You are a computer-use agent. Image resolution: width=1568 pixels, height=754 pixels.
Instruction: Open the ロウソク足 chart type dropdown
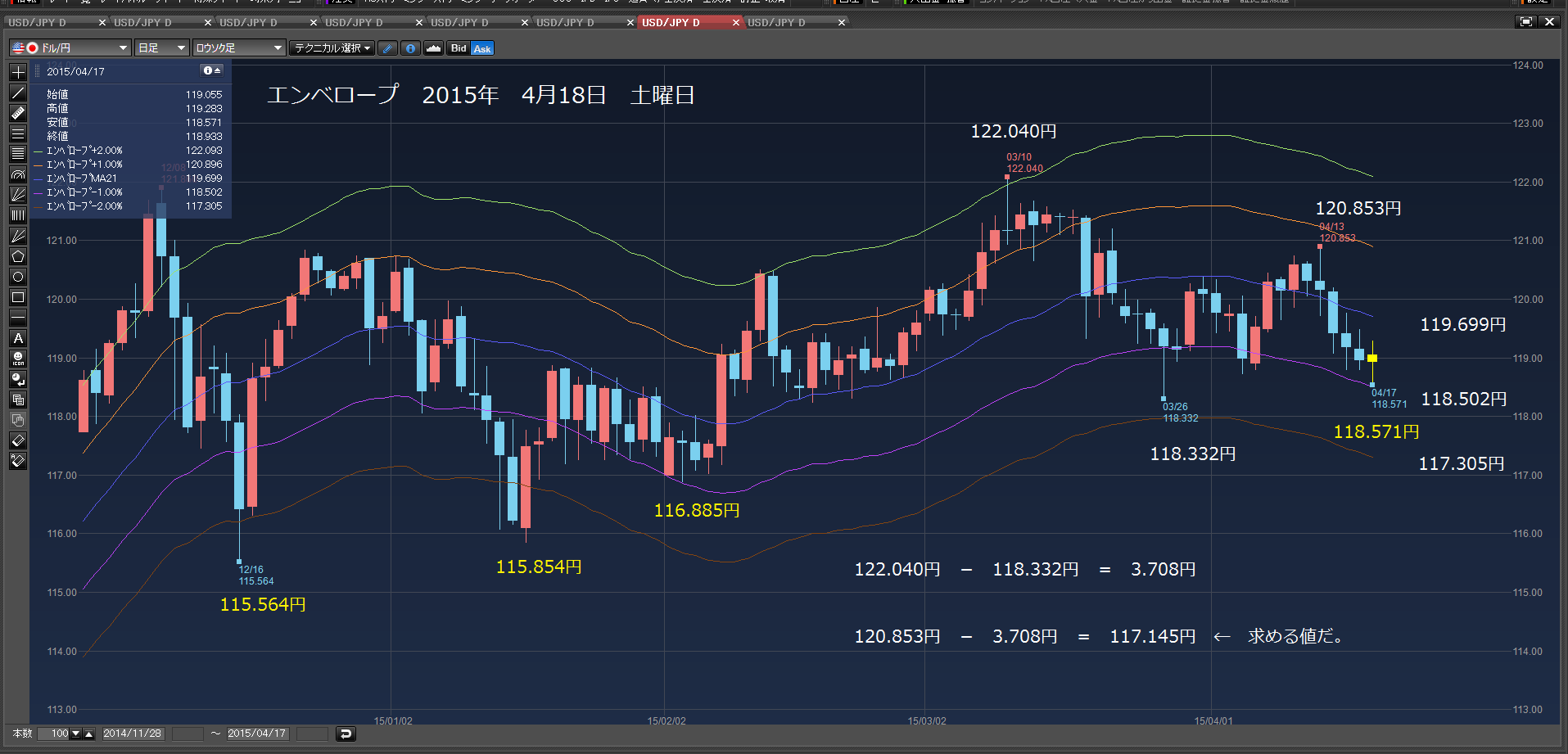coord(239,48)
